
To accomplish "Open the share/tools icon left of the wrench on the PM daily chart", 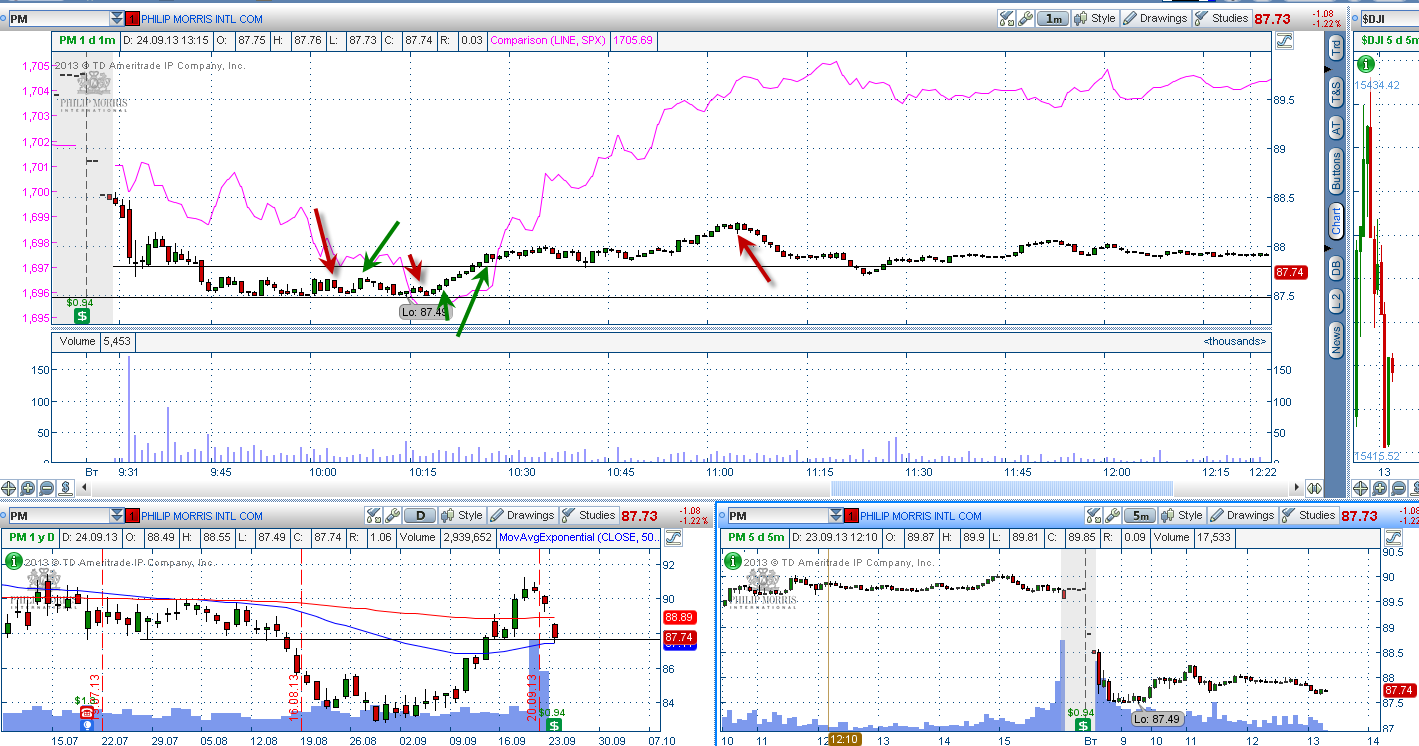I will click(374, 516).
